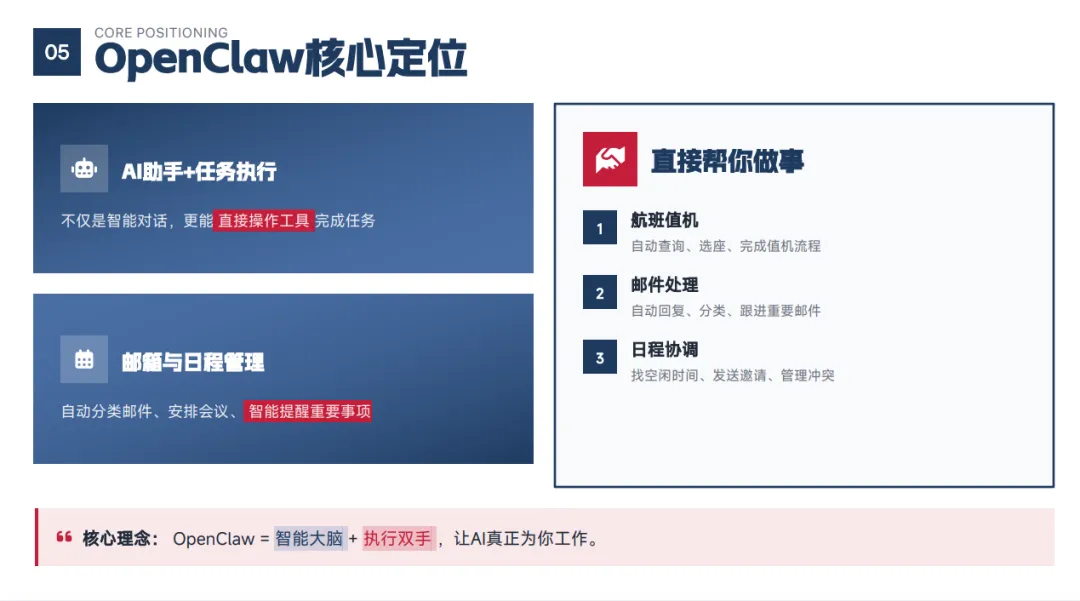1080x601 pixels.
Task: Click the CORE POSITIONING subtitle
Action: click(161, 32)
